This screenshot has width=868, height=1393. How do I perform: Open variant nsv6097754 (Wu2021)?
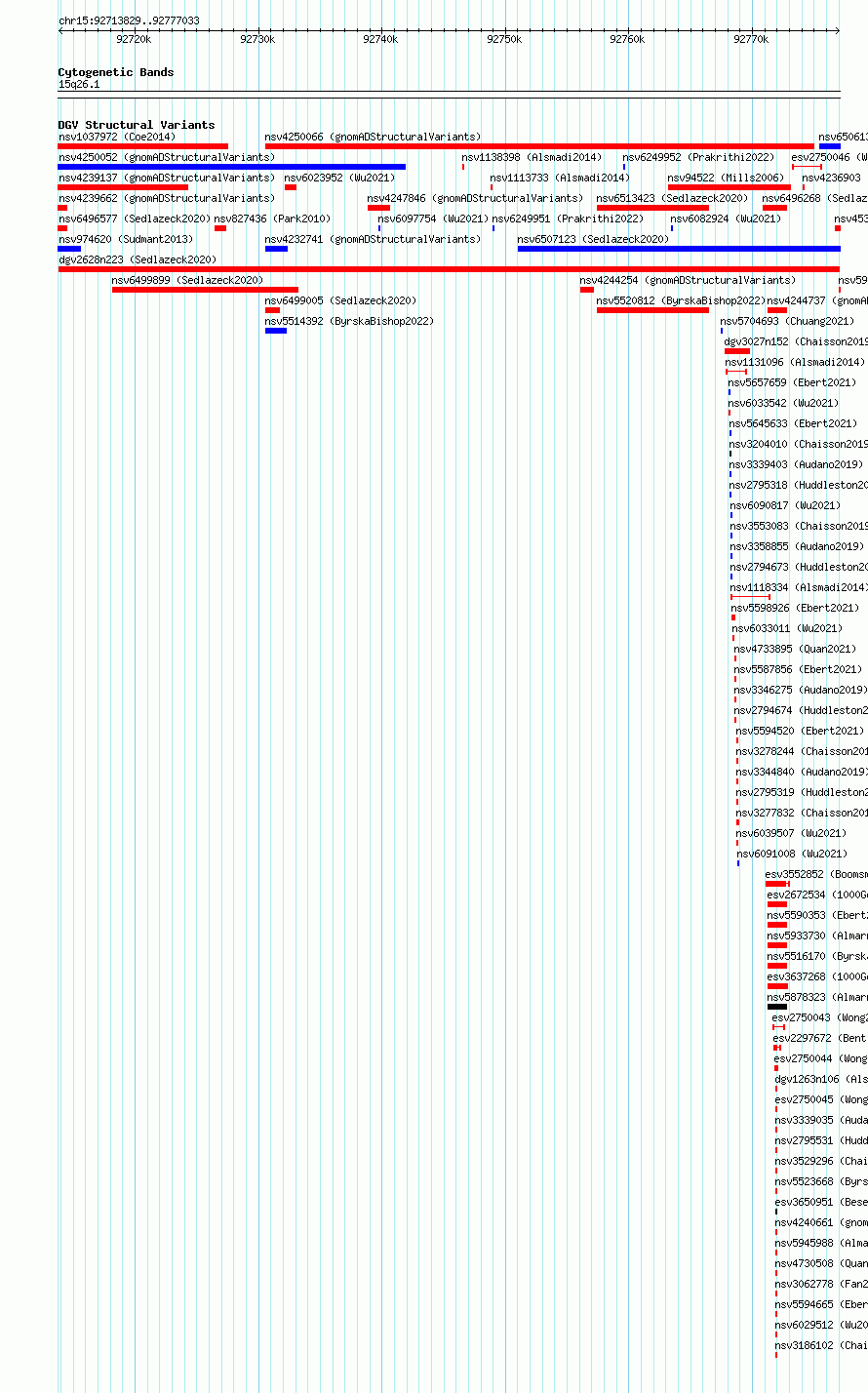pos(433,219)
